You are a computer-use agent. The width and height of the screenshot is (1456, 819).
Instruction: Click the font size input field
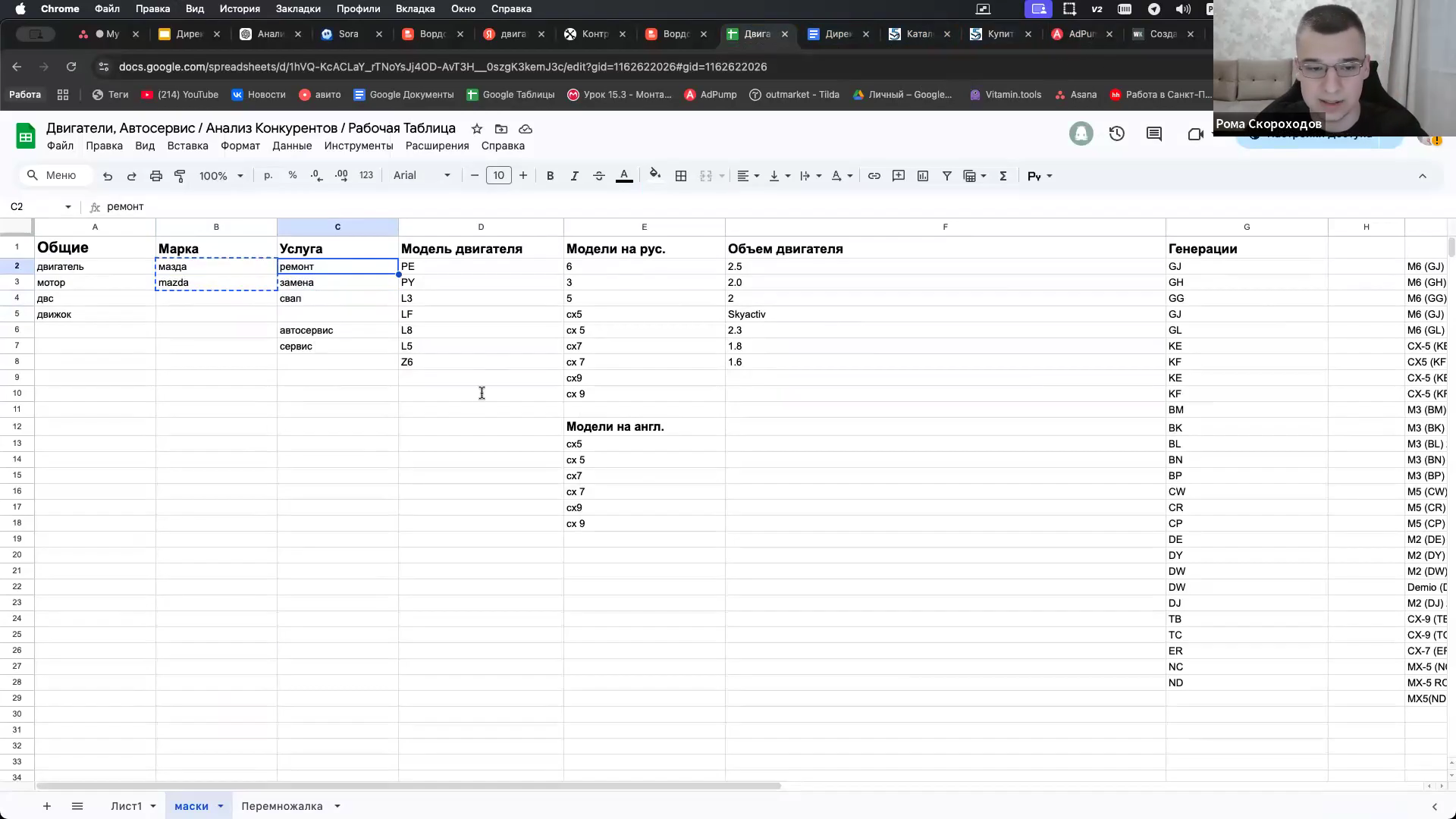click(498, 176)
